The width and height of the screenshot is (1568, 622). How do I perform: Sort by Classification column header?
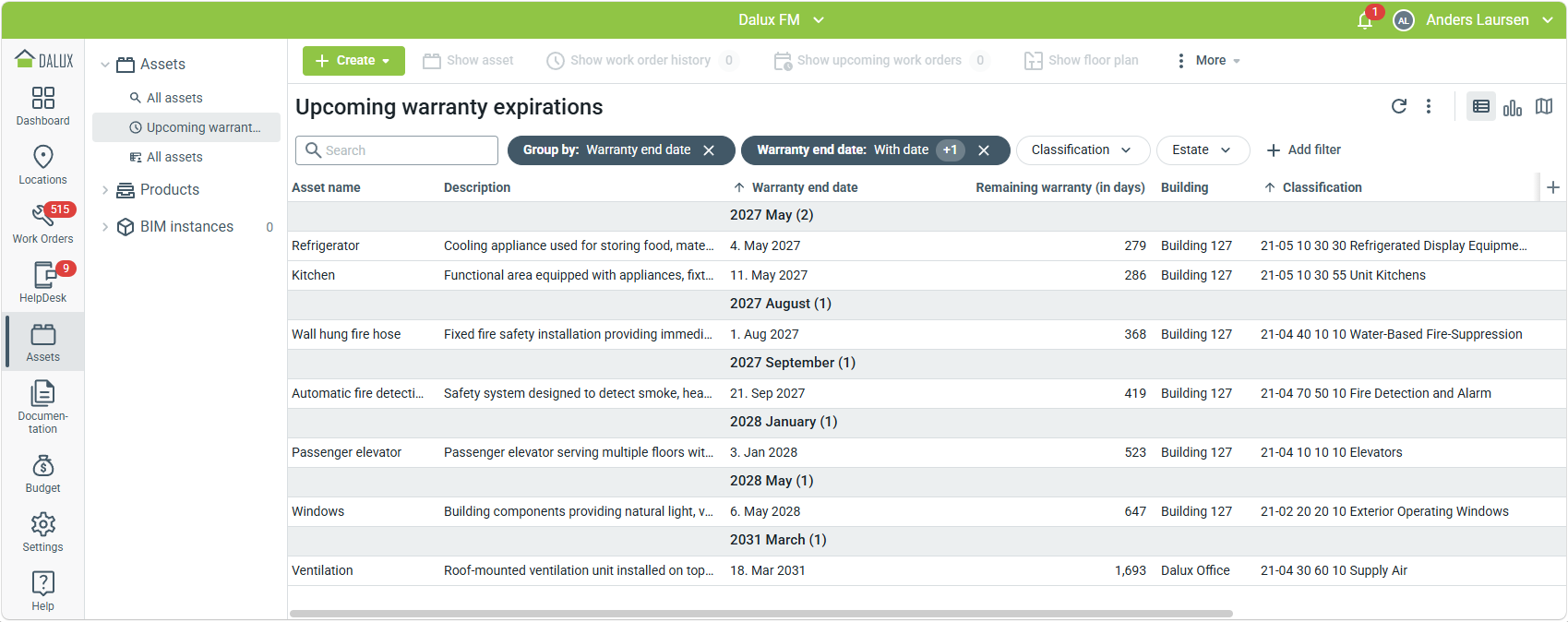pos(1321,187)
